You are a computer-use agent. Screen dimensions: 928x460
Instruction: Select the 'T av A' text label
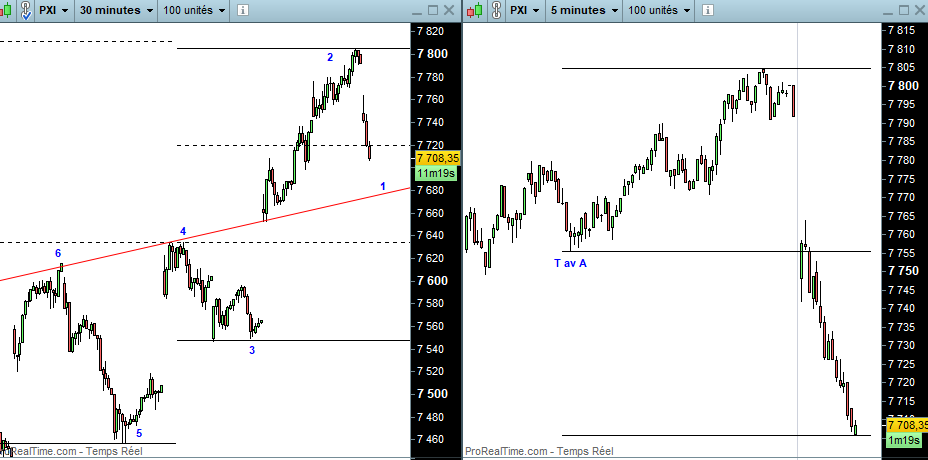click(571, 263)
